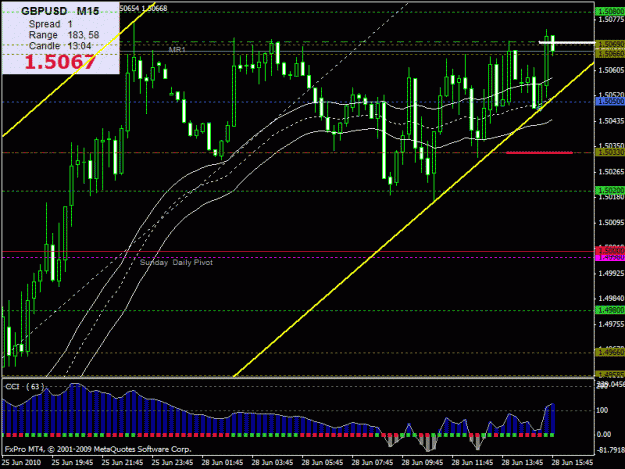This screenshot has height=469, width=625.
Task: Click the 1.50605 price axis label
Action: point(611,70)
